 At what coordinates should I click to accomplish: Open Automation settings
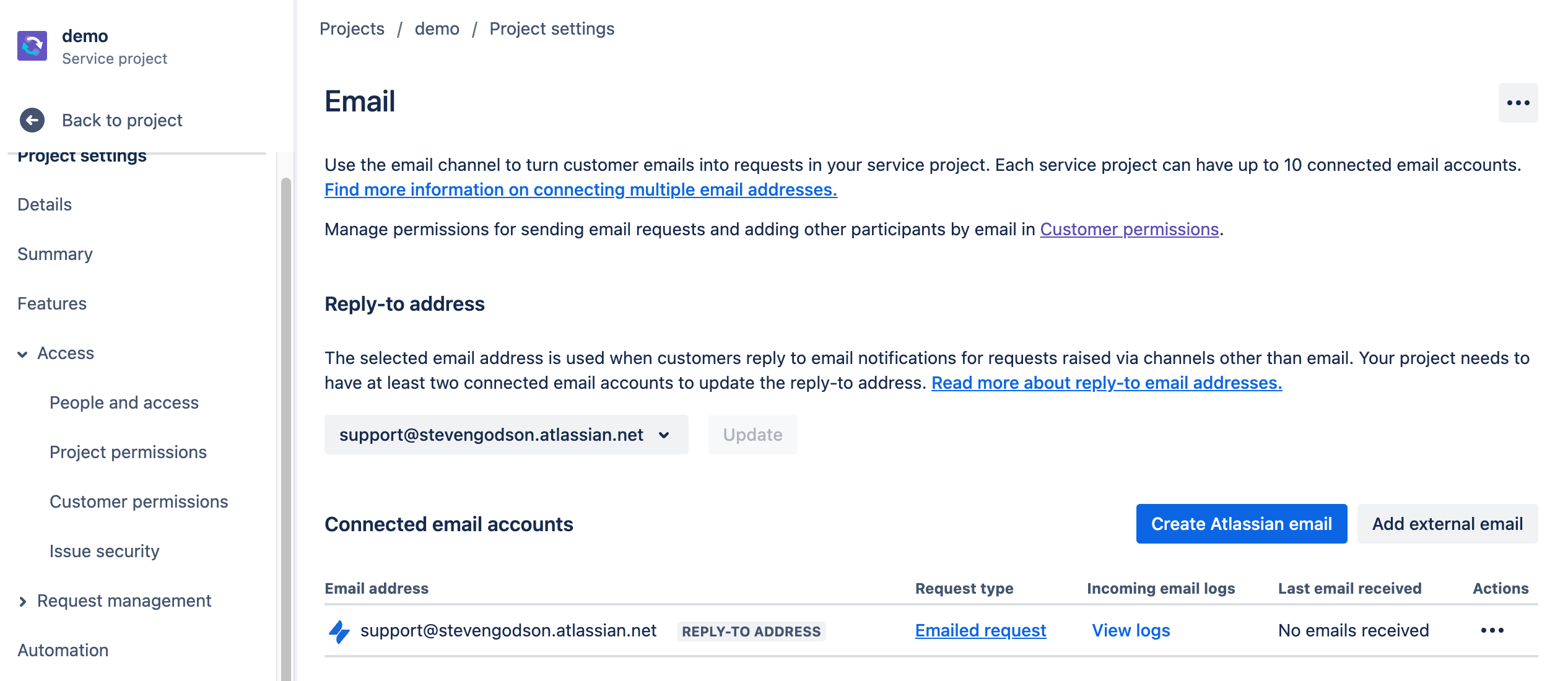pos(63,650)
